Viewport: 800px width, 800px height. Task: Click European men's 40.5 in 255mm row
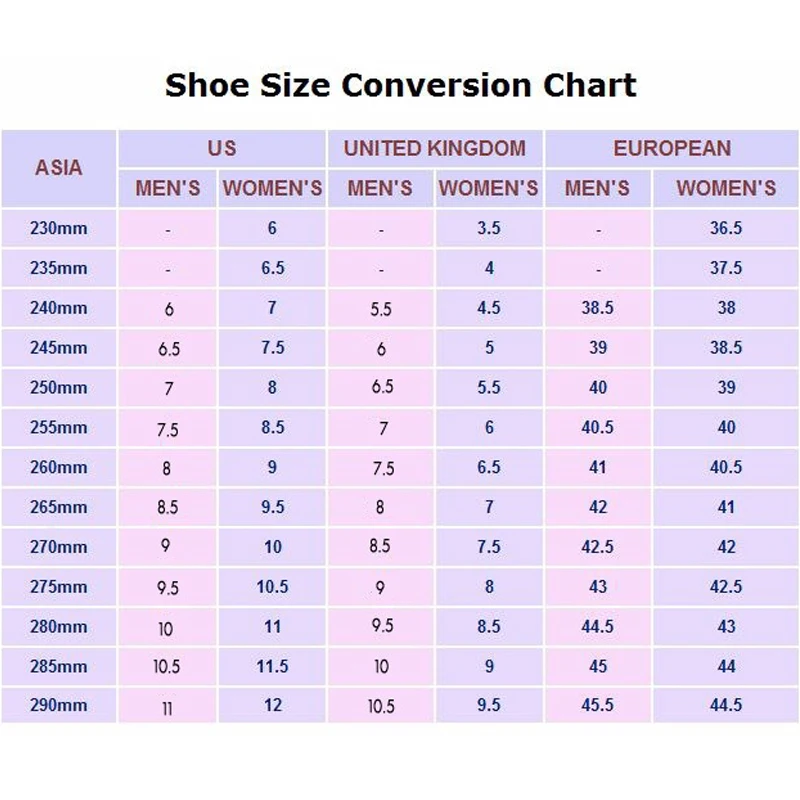[x=597, y=427]
